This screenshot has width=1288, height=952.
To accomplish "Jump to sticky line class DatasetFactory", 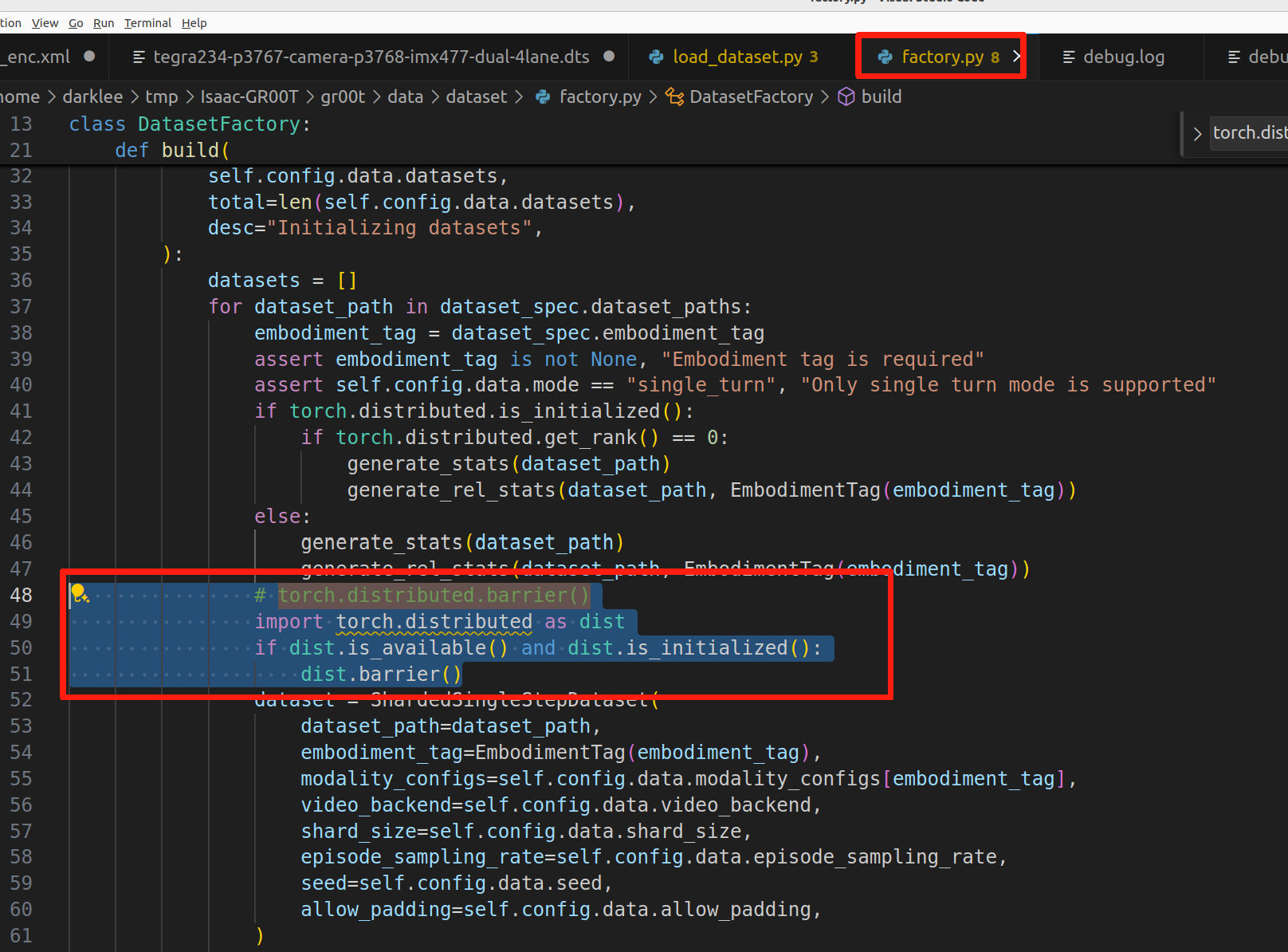I will click(x=189, y=124).
